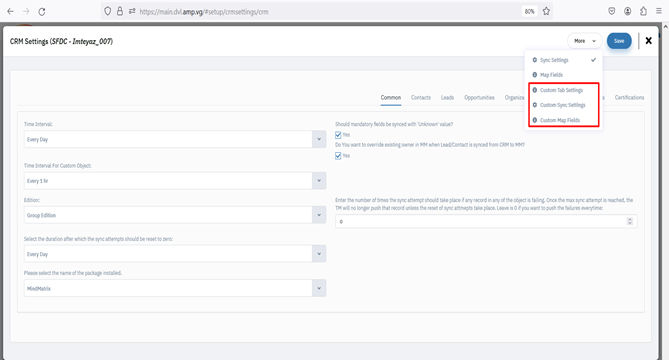Image resolution: width=669 pixels, height=360 pixels.
Task: Close the CRM Settings dialog with X
Action: tap(649, 41)
